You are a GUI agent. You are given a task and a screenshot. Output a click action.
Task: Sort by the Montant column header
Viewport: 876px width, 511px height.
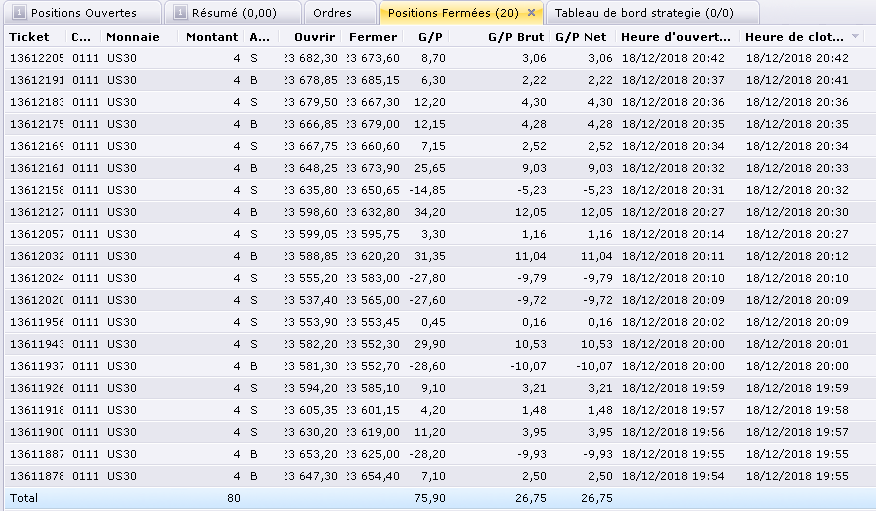pyautogui.click(x=212, y=37)
